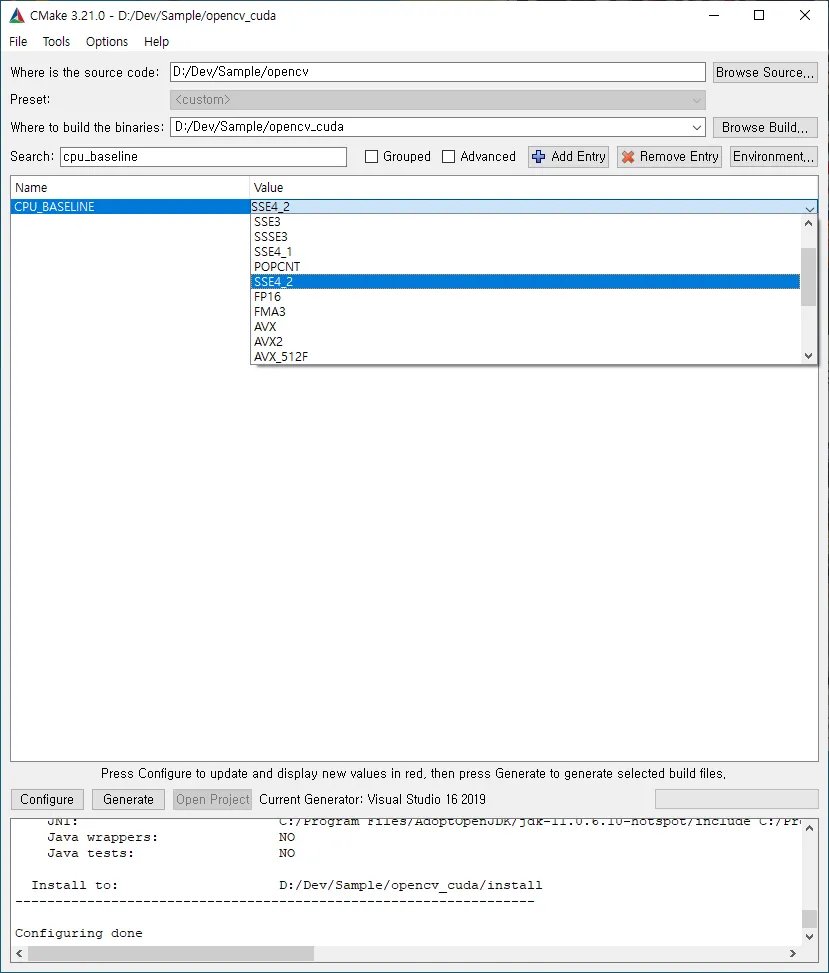Click 'Current Generator: Visual Studio 16 2019' text
Image resolution: width=829 pixels, height=973 pixels.
coord(372,799)
